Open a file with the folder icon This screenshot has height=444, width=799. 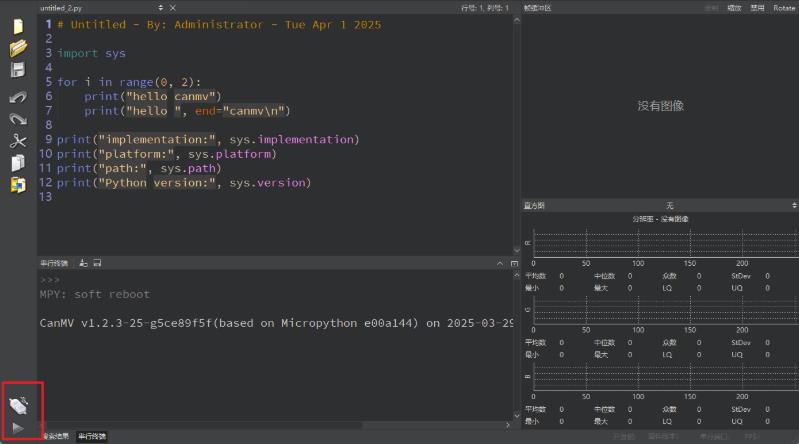tap(18, 48)
